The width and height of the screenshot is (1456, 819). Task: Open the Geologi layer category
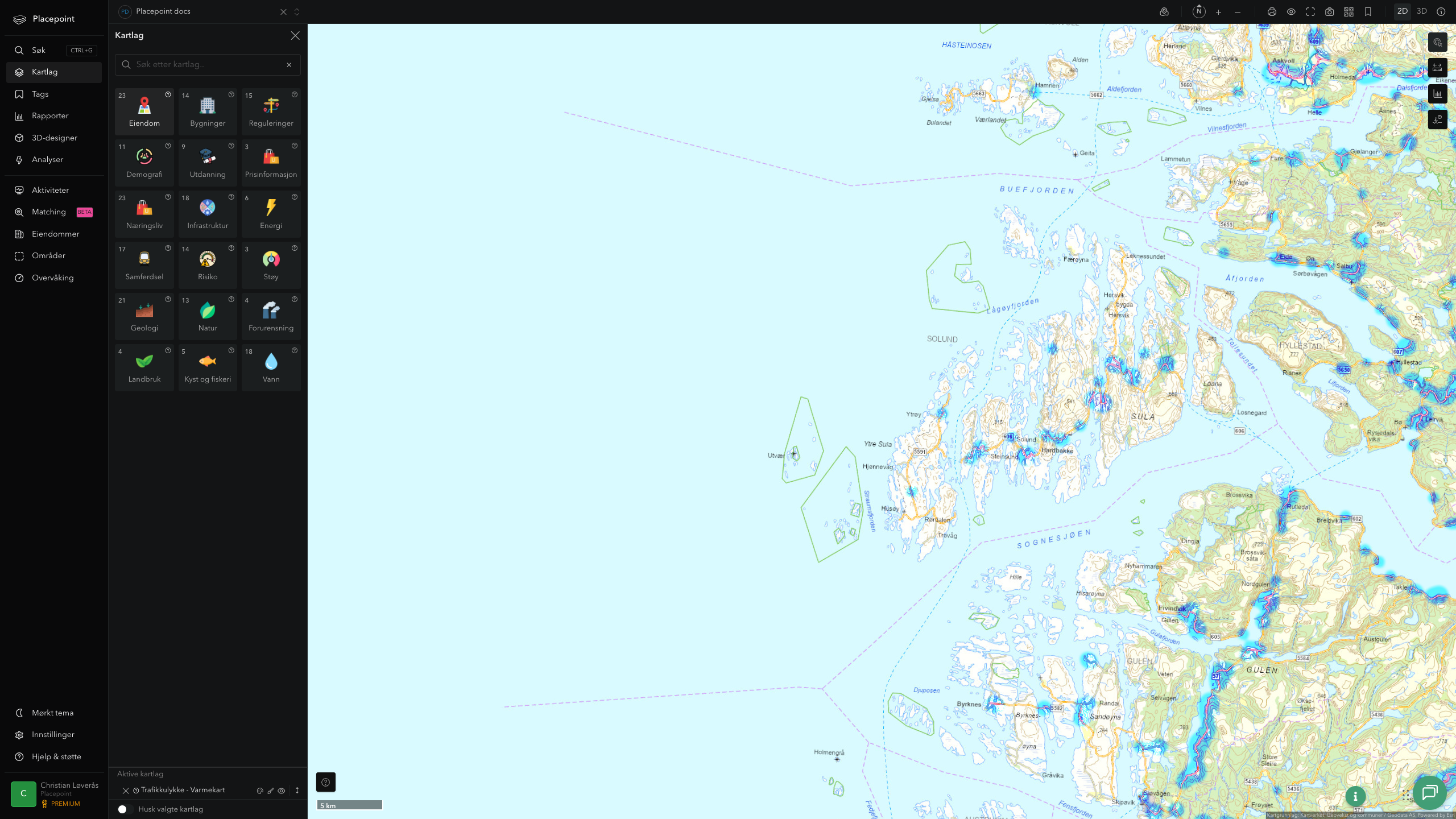click(144, 316)
